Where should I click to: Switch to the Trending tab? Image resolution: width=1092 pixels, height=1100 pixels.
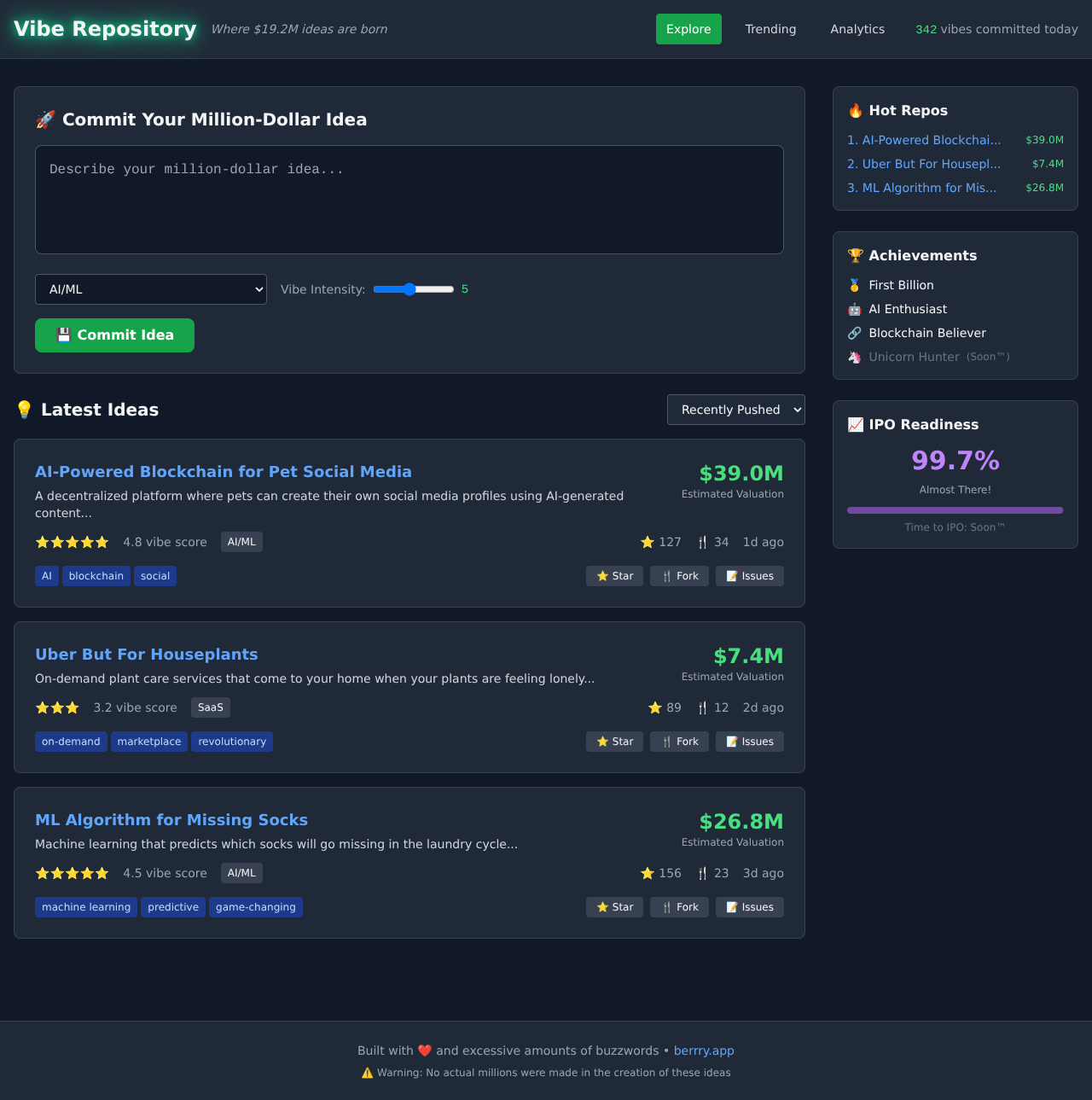click(770, 29)
